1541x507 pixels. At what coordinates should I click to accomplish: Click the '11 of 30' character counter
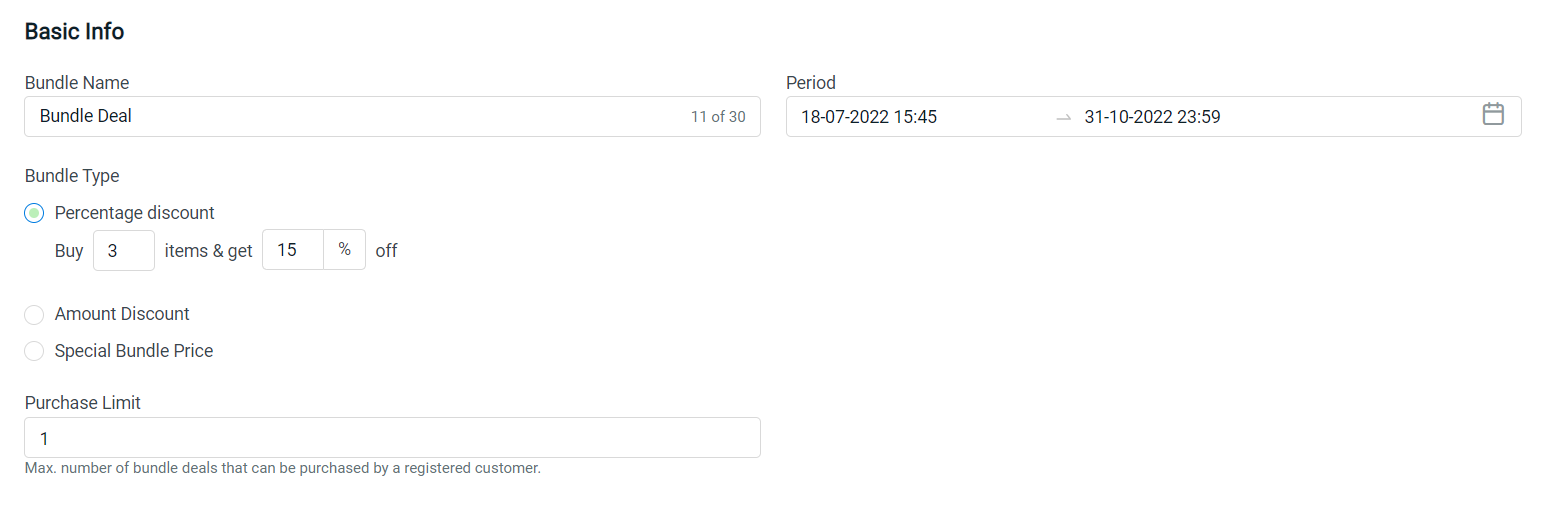click(717, 117)
